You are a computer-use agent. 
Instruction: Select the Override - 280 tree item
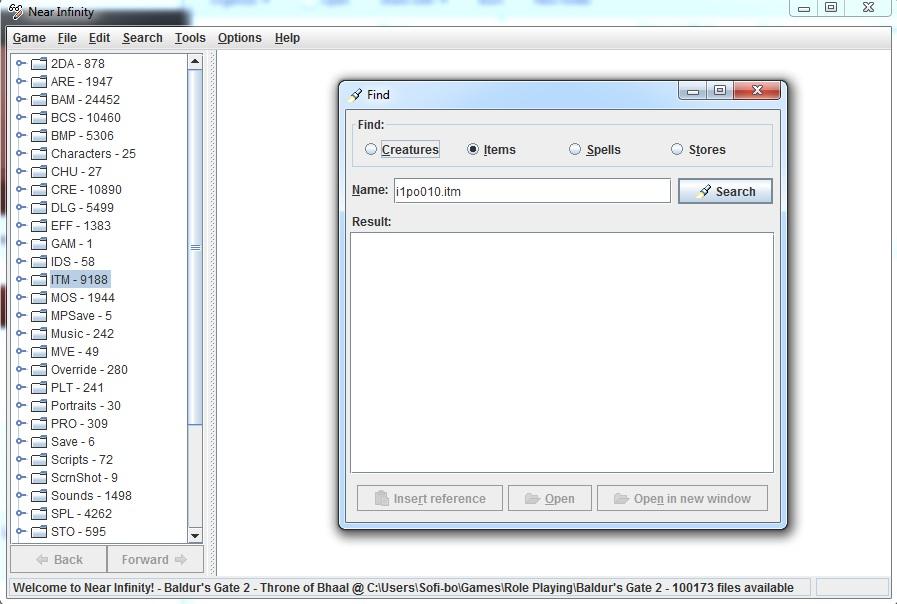[89, 370]
